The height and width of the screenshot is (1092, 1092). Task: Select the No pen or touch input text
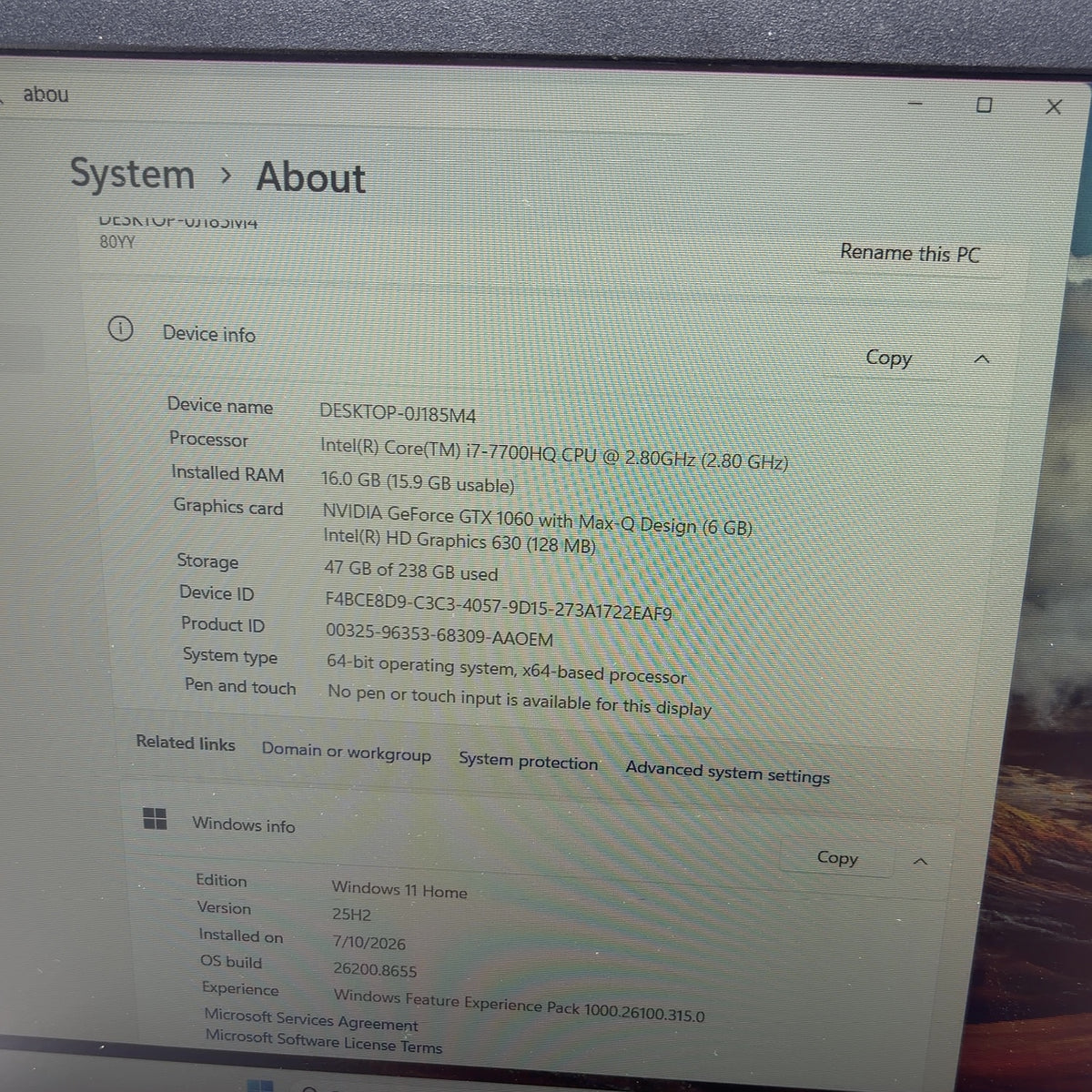[x=519, y=699]
